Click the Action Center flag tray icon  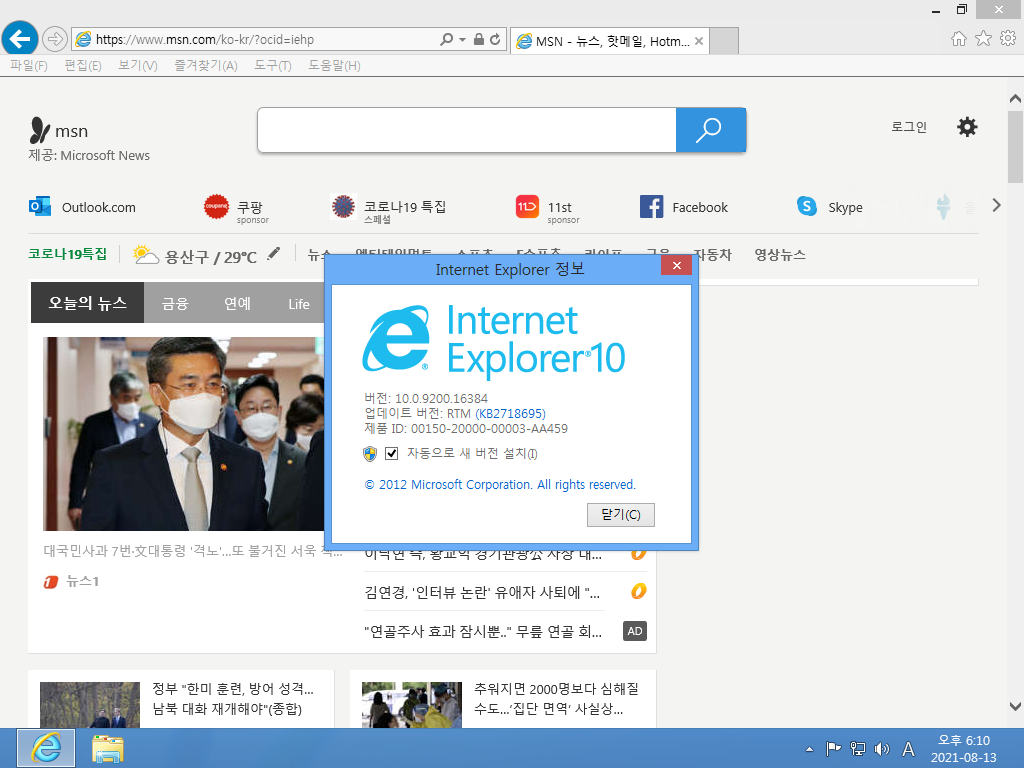(833, 749)
